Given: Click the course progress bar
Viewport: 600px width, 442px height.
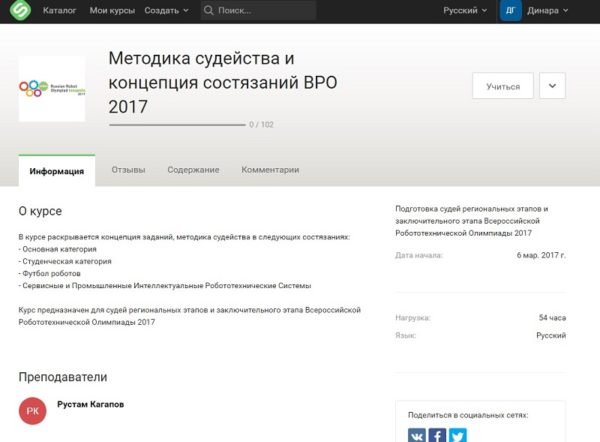Looking at the screenshot, I should 177,124.
